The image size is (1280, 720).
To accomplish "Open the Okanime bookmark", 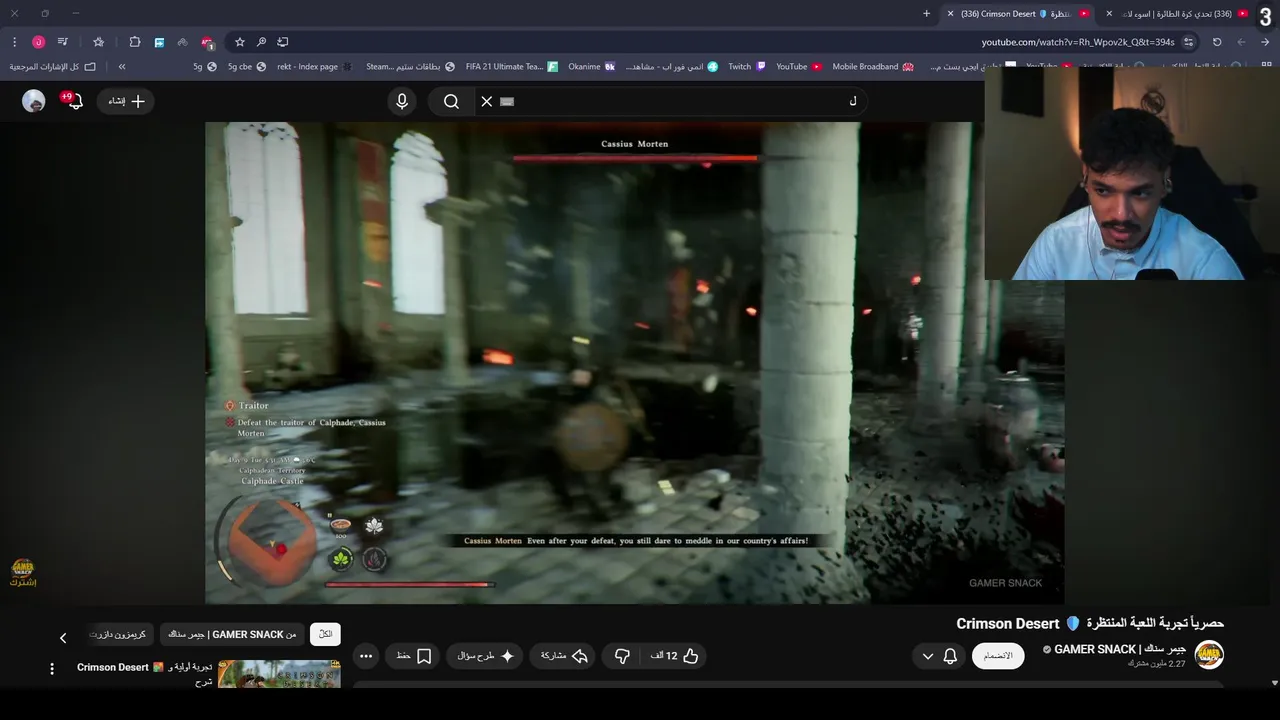I will [x=592, y=67].
